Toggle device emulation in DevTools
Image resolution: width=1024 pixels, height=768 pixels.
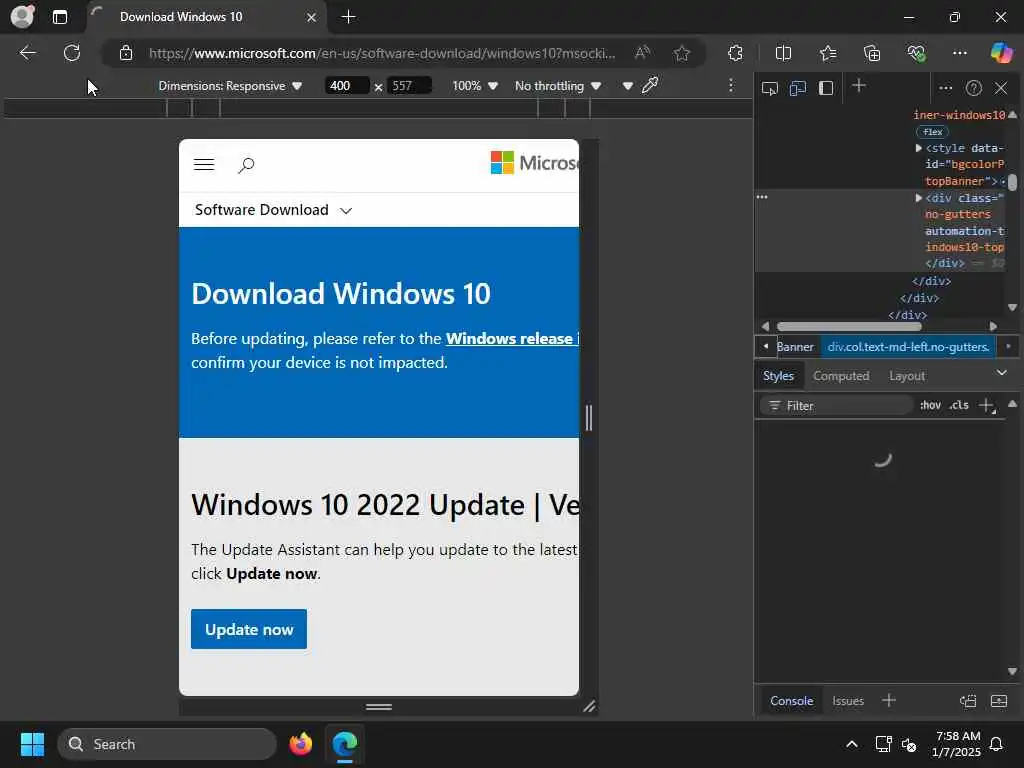[x=797, y=88]
